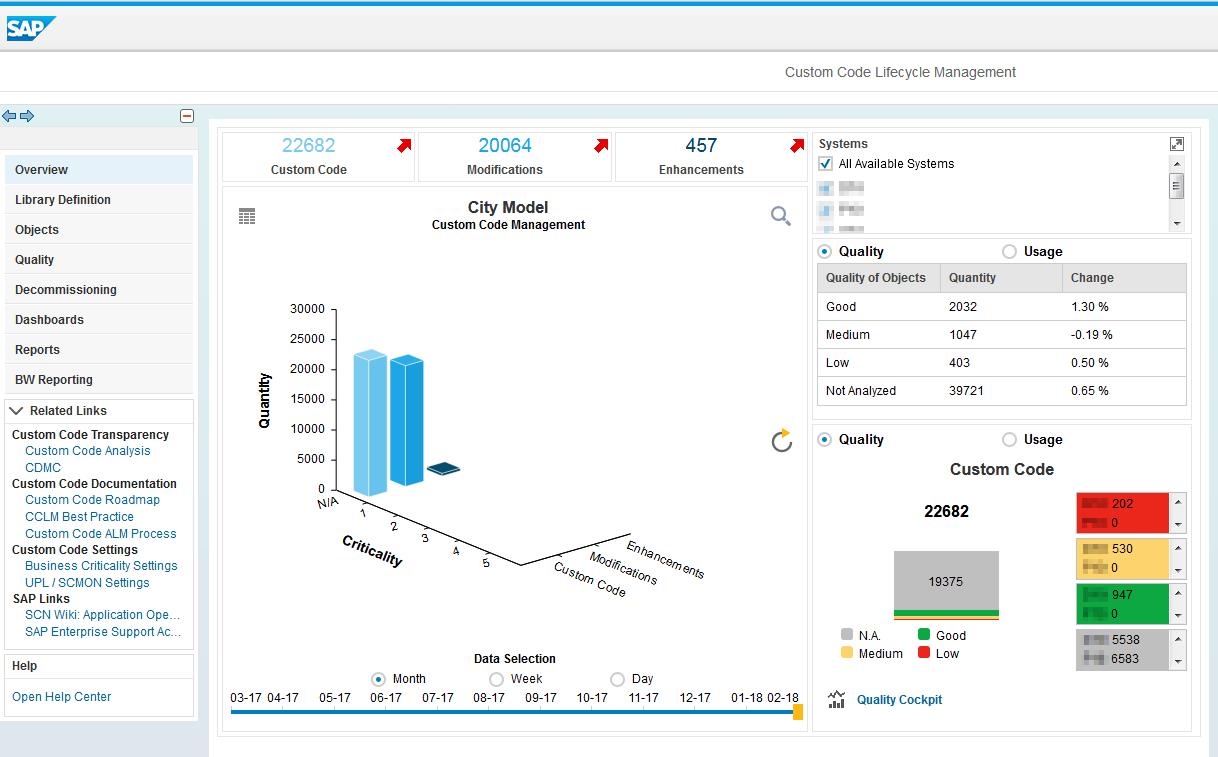Click the down arrow beside the yellow 530 box

tap(1178, 571)
